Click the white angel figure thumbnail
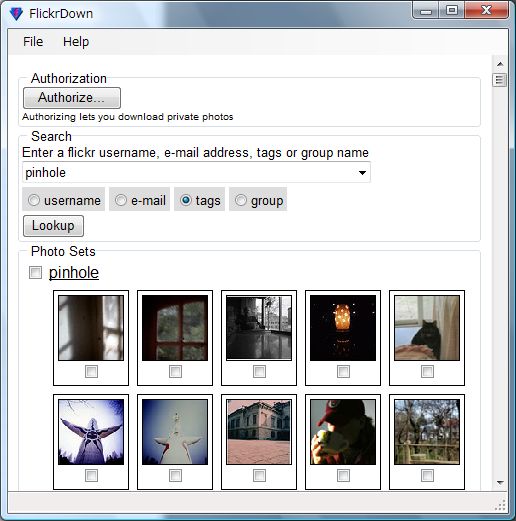The height and width of the screenshot is (521, 516). [175, 432]
